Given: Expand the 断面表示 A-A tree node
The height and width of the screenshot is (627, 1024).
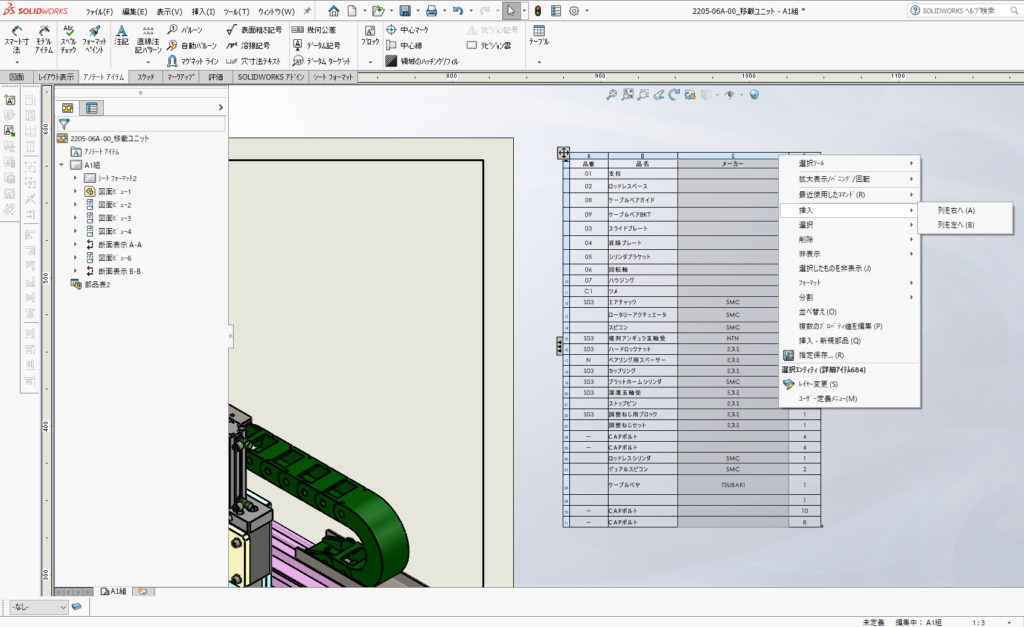Looking at the screenshot, I should [x=75, y=244].
